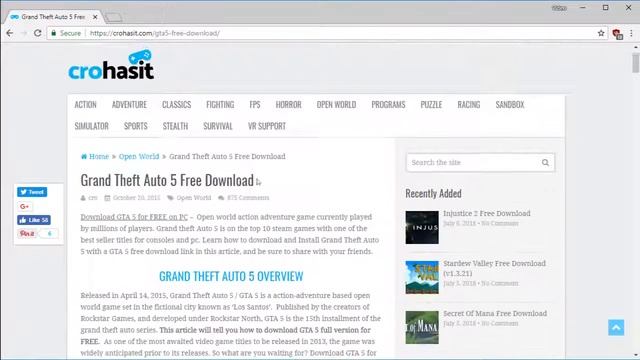Click the cro author link

(93, 198)
